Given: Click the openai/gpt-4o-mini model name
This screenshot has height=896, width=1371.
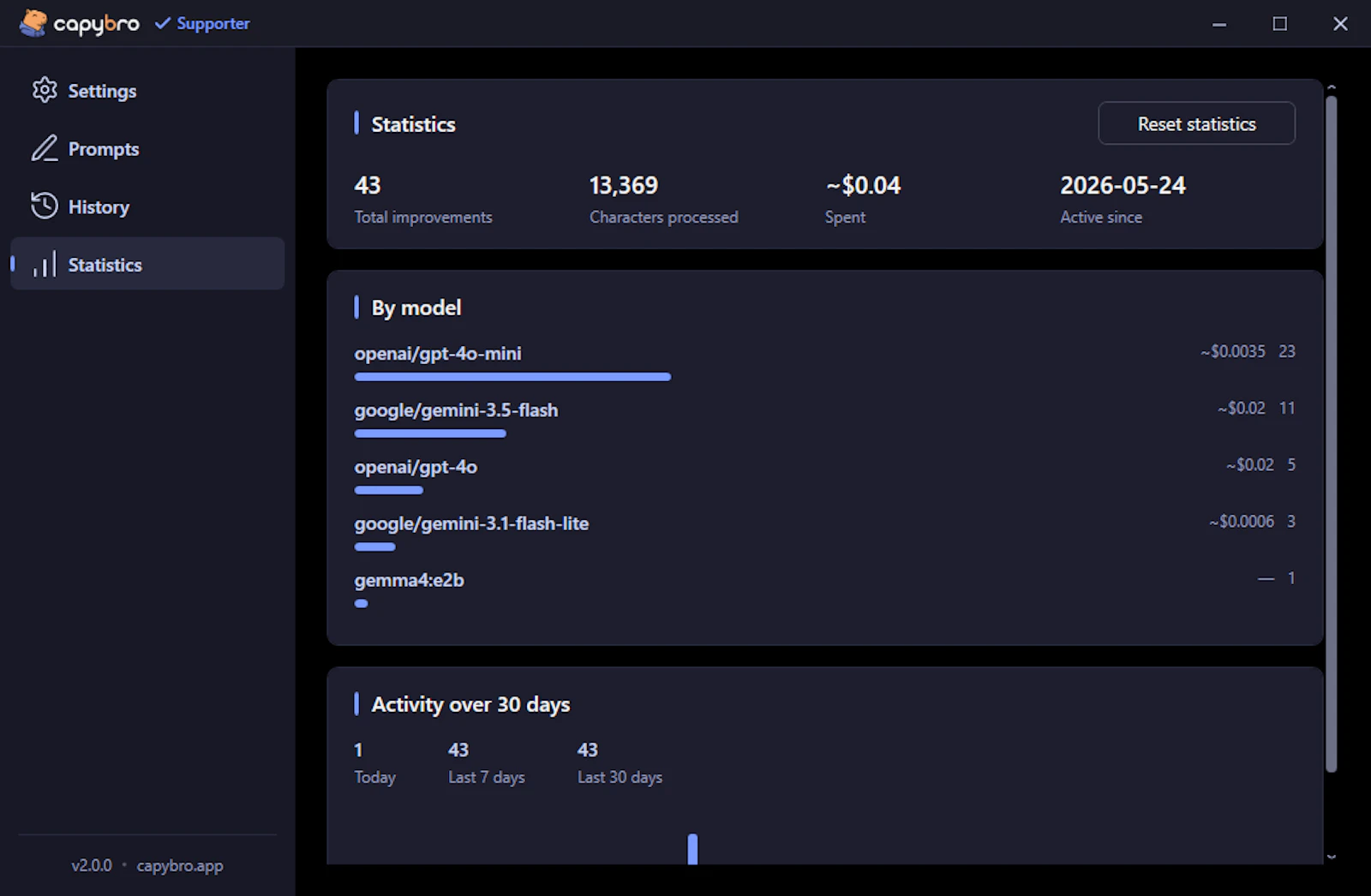Looking at the screenshot, I should (x=438, y=353).
